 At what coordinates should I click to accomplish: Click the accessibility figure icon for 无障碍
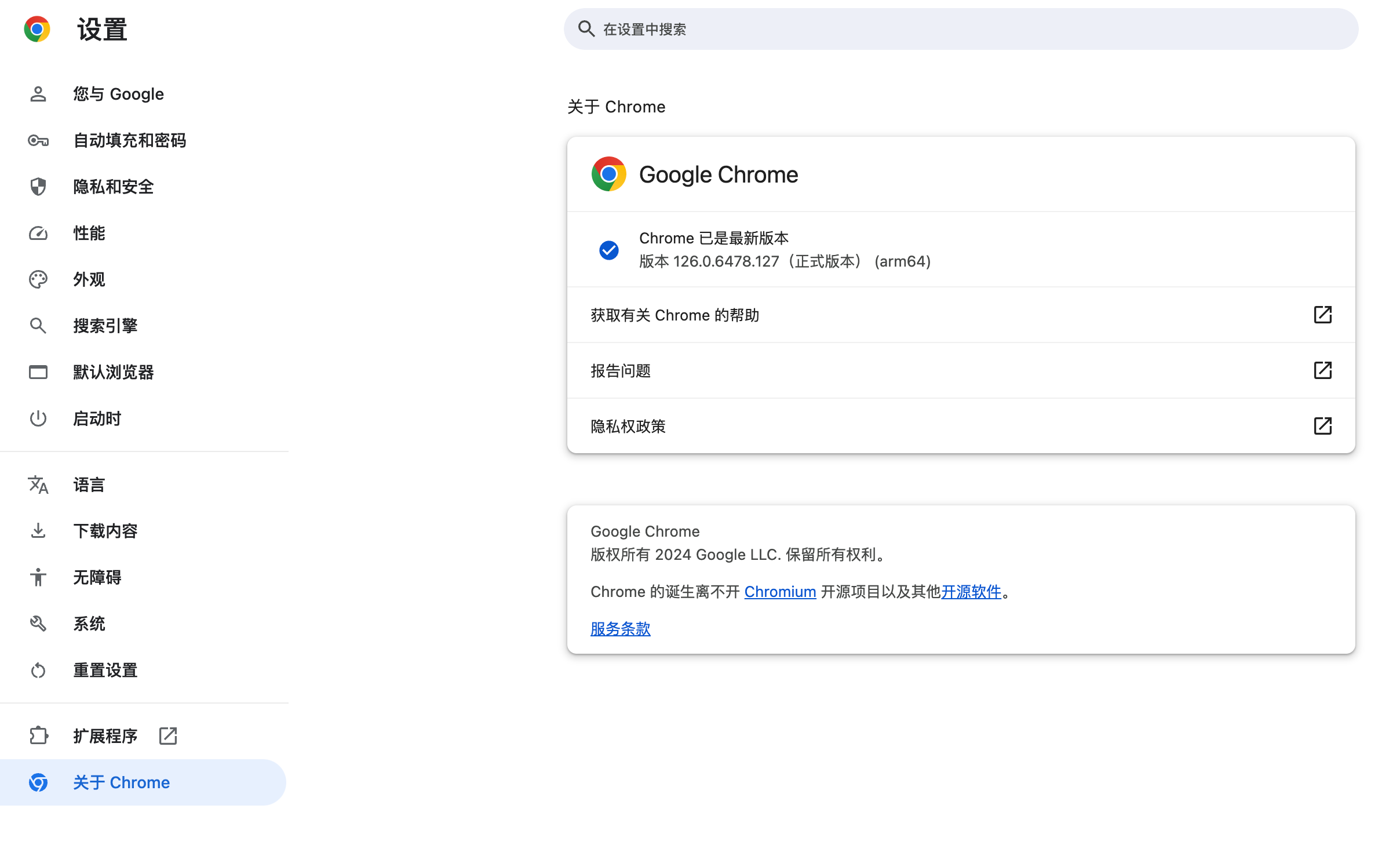[38, 577]
